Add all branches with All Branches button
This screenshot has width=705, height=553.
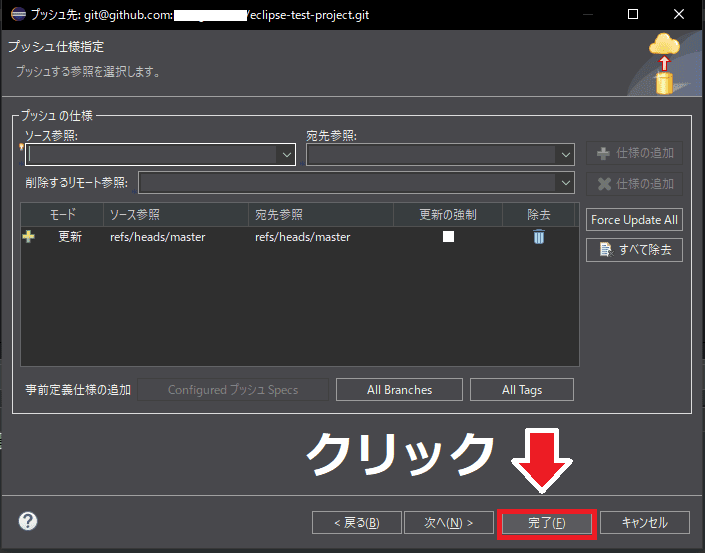coord(399,389)
